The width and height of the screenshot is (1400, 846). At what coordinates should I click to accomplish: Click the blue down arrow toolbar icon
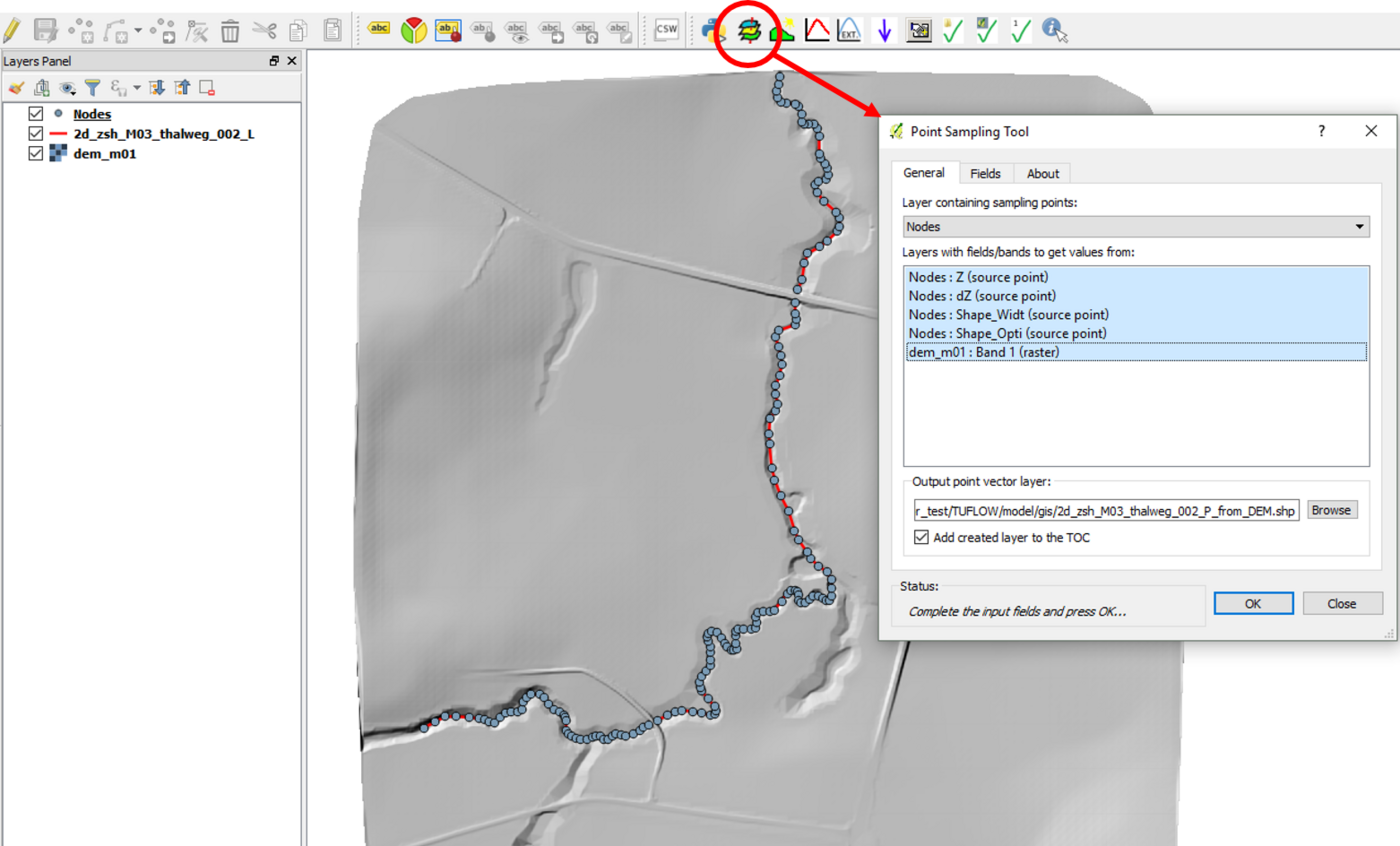pos(884,31)
